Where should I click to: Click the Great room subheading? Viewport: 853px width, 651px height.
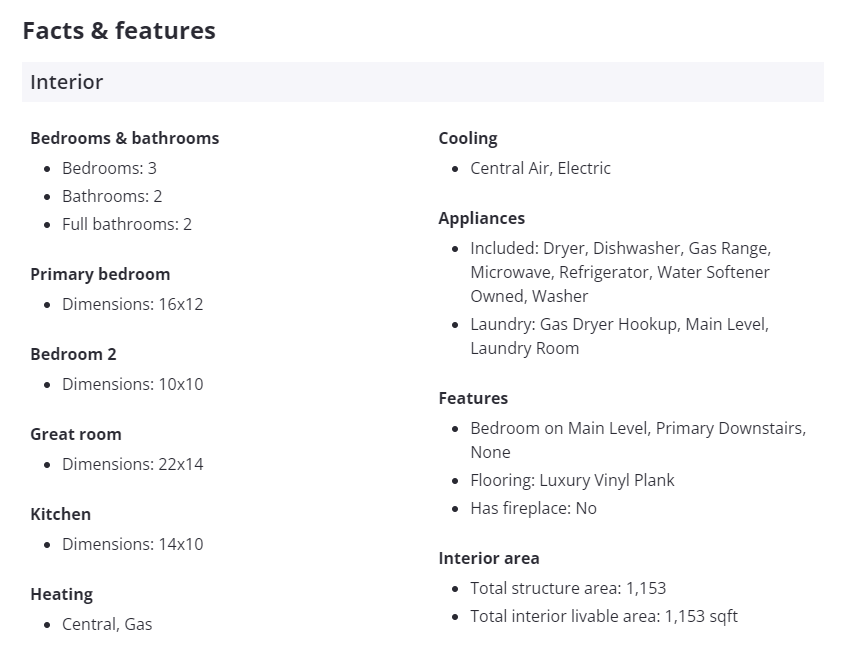tap(76, 434)
